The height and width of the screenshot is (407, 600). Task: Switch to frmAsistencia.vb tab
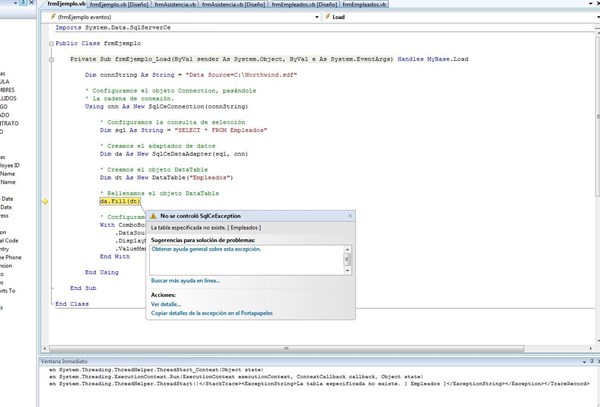pos(174,5)
